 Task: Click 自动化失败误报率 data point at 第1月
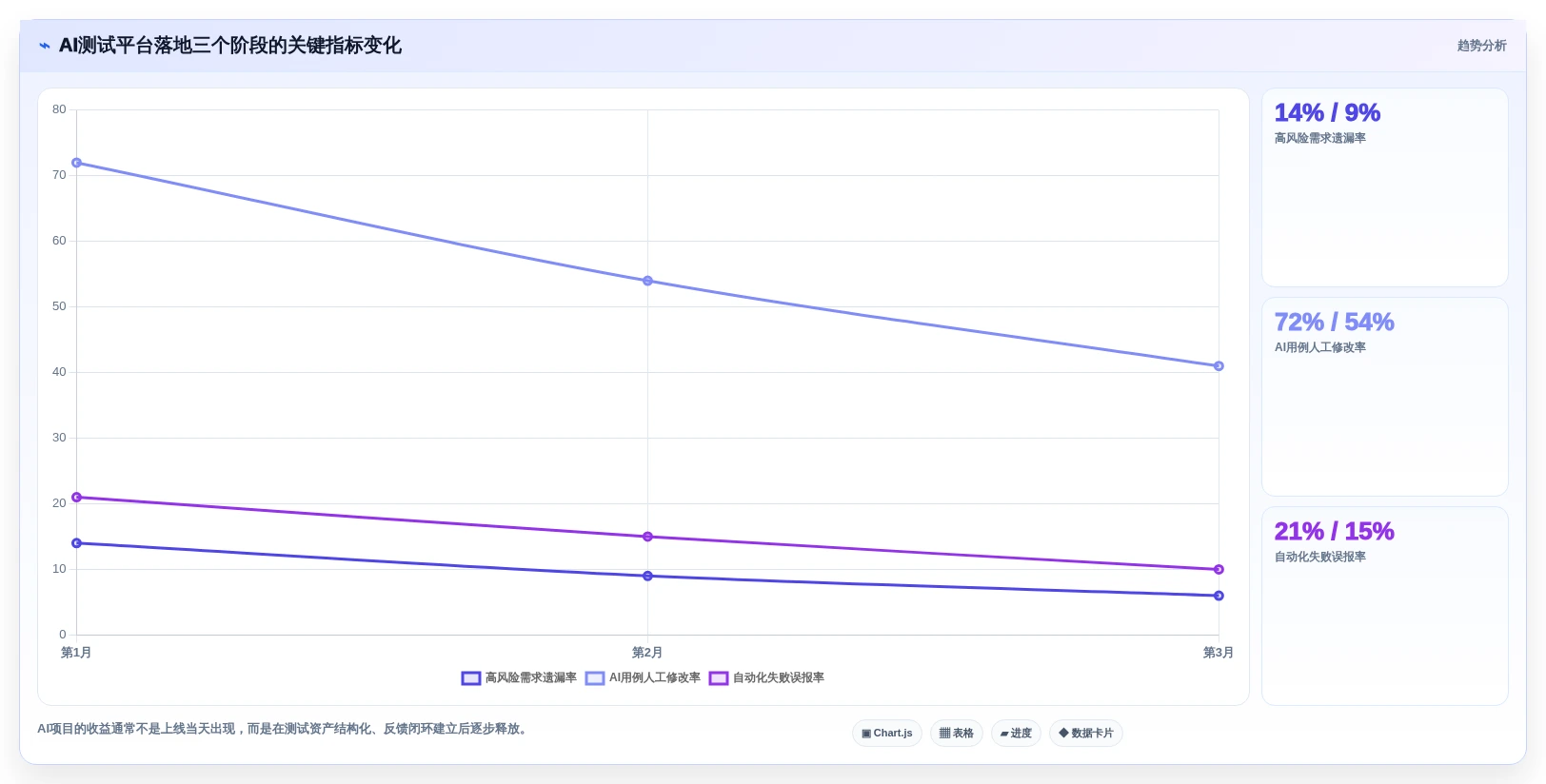coord(76,498)
